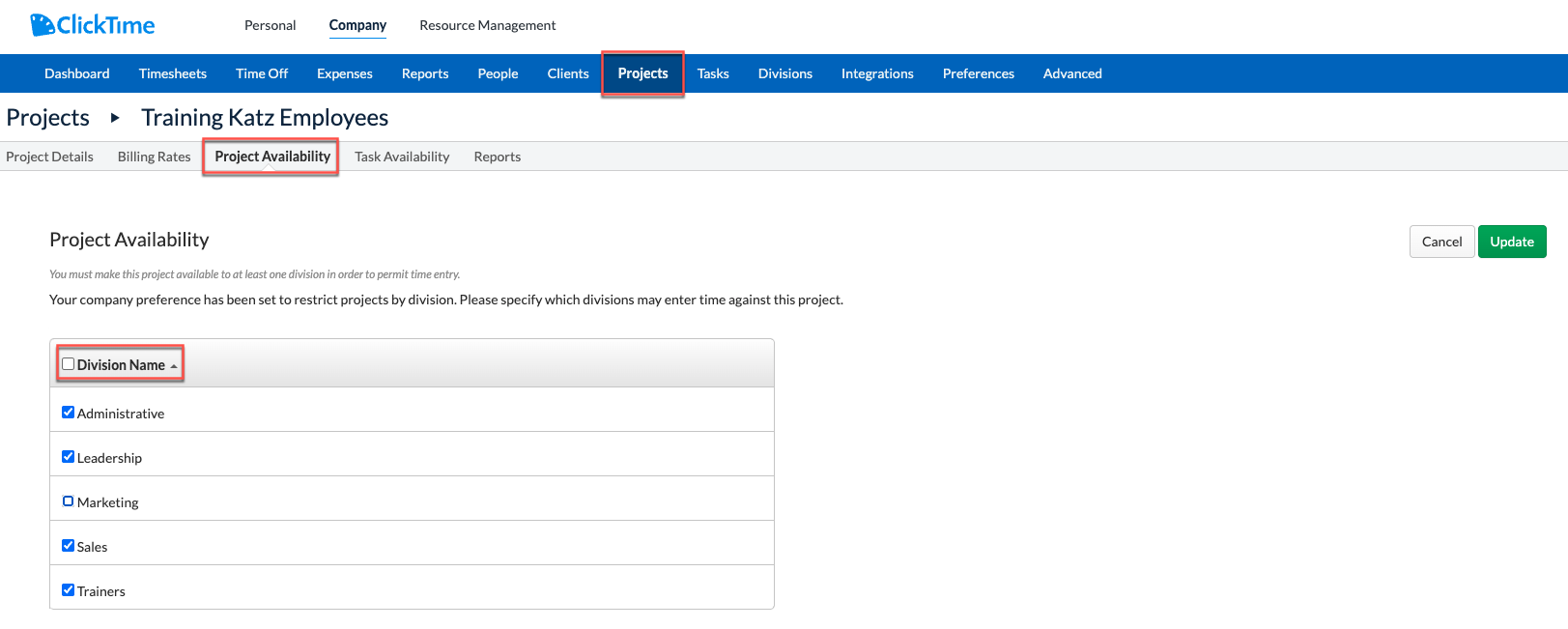Switch to the Personal section
This screenshot has width=1568, height=629.
point(270,25)
